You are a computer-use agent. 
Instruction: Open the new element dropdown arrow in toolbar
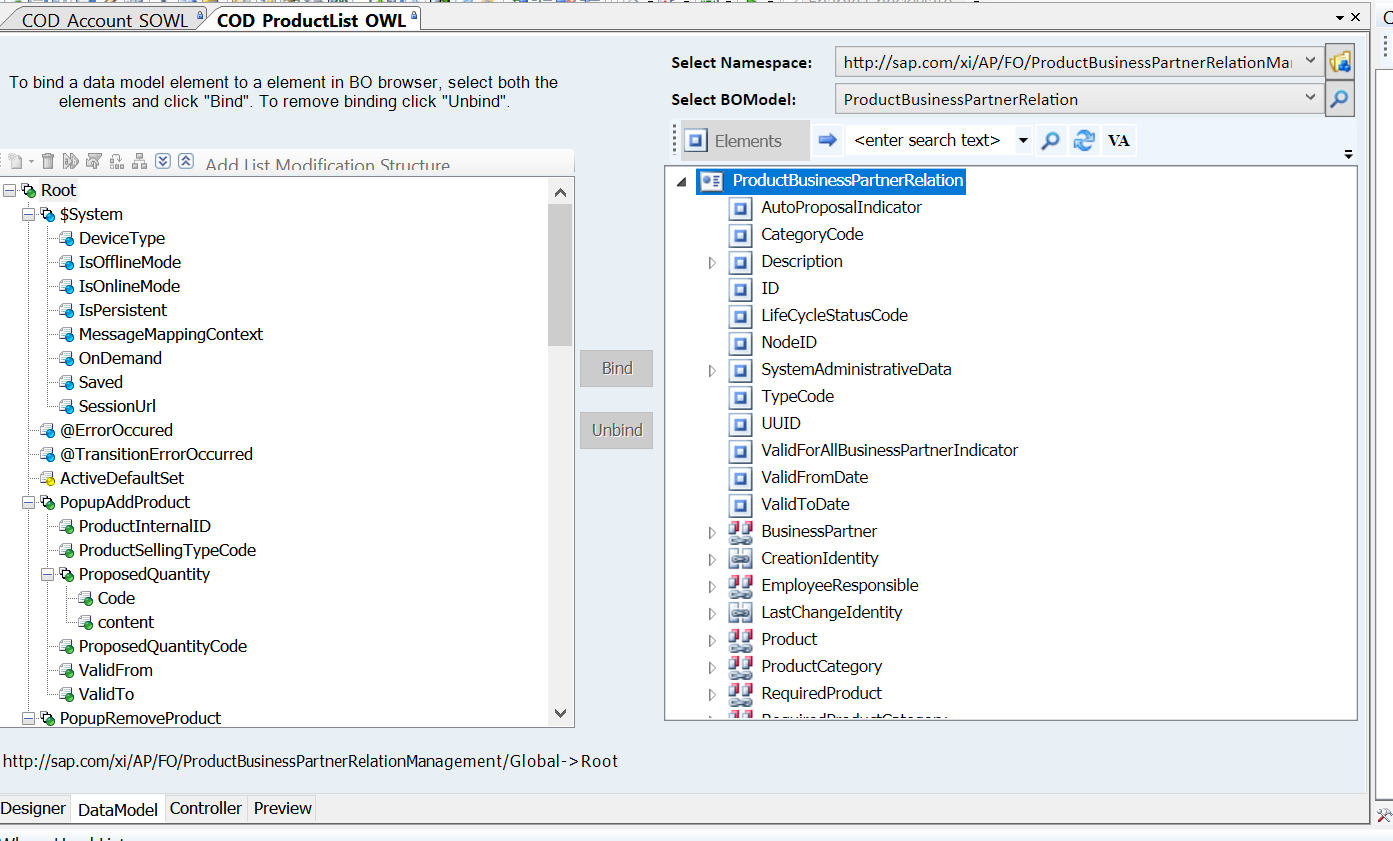[x=31, y=162]
